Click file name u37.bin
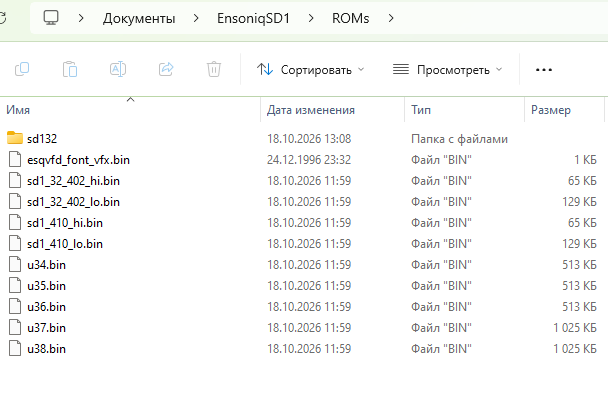Viewport: 608px width, 411px height. pyautogui.click(x=46, y=327)
